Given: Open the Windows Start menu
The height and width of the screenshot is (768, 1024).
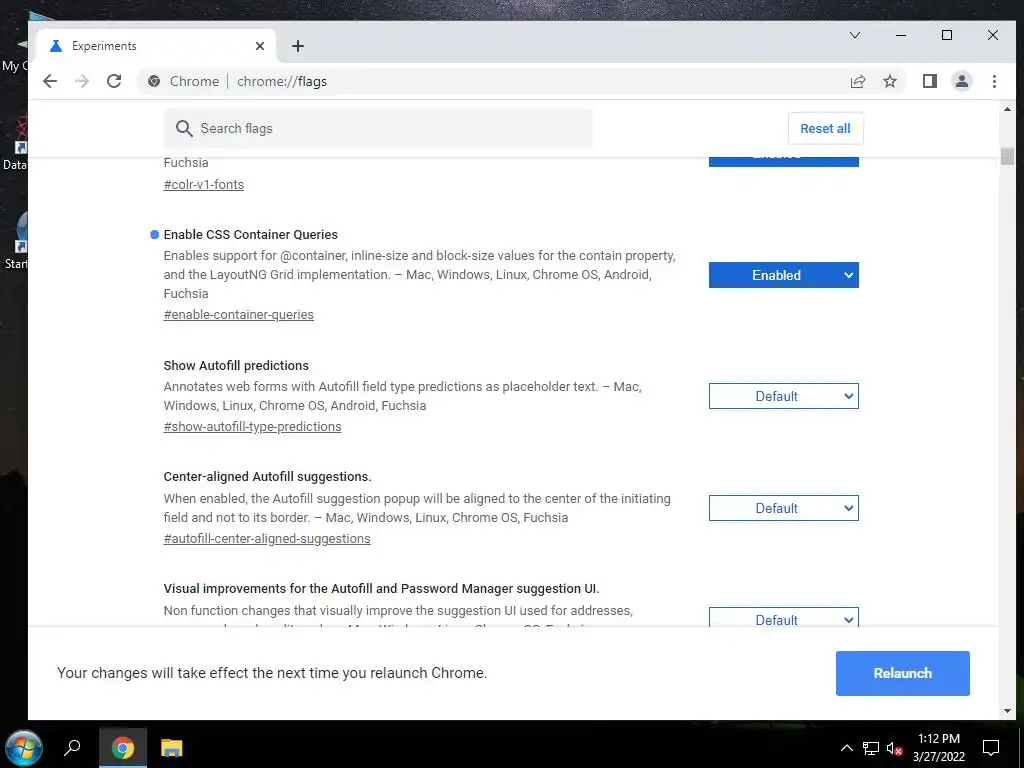Looking at the screenshot, I should click(x=24, y=748).
